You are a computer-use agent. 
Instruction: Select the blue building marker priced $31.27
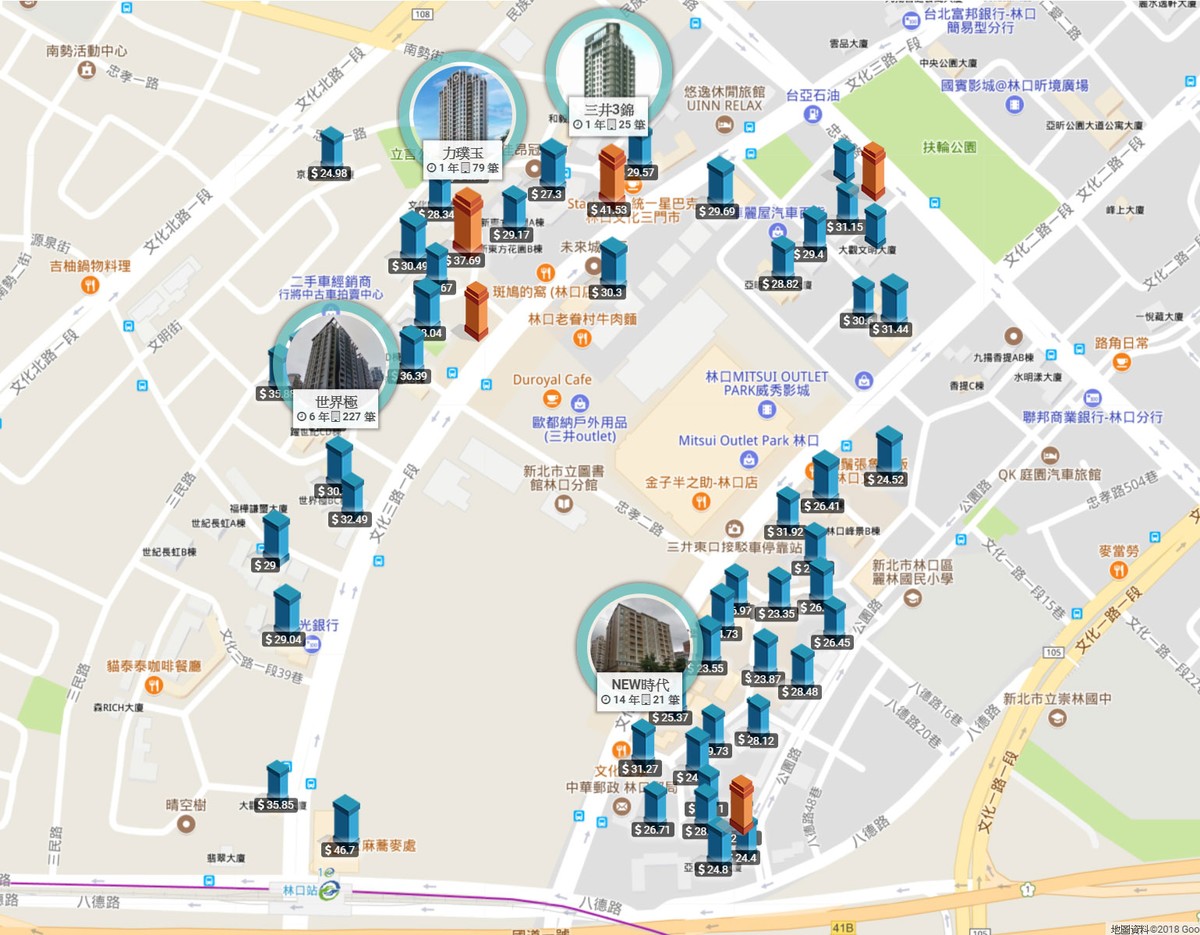pos(642,743)
